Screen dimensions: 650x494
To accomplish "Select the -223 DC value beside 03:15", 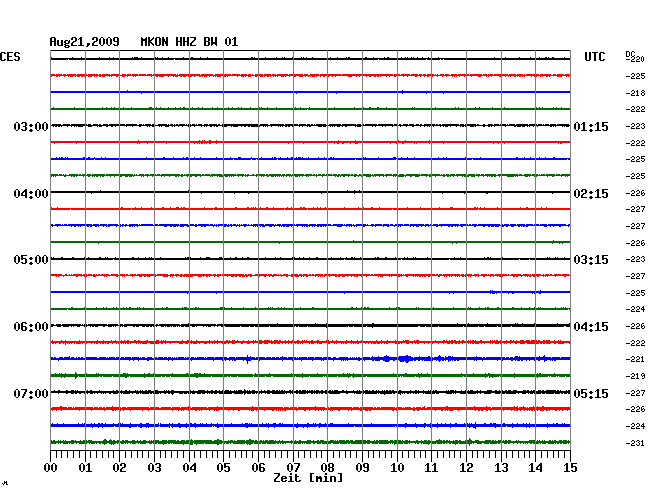I will 635,259.
